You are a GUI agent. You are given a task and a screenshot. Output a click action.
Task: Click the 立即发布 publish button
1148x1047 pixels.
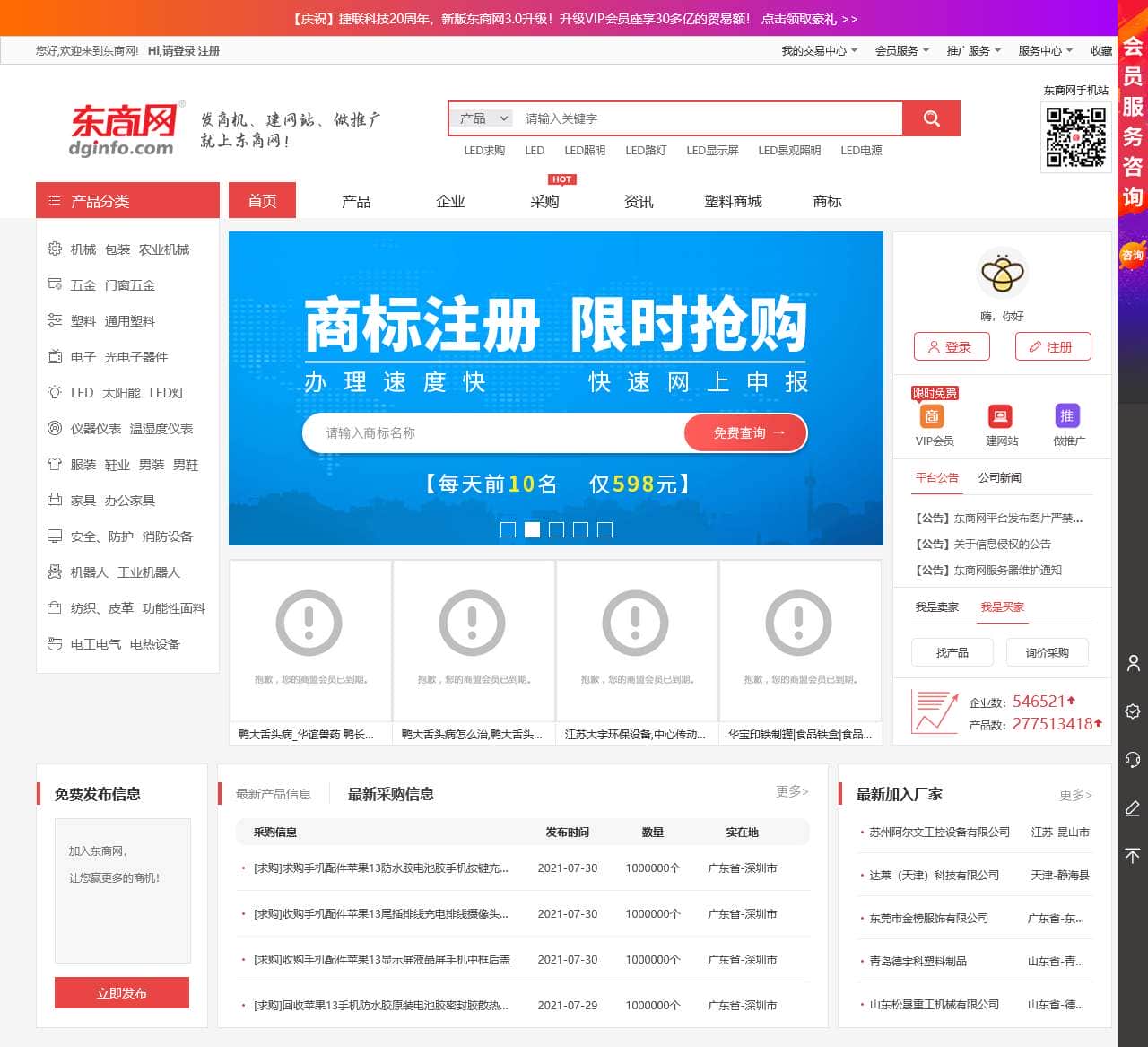[x=121, y=992]
